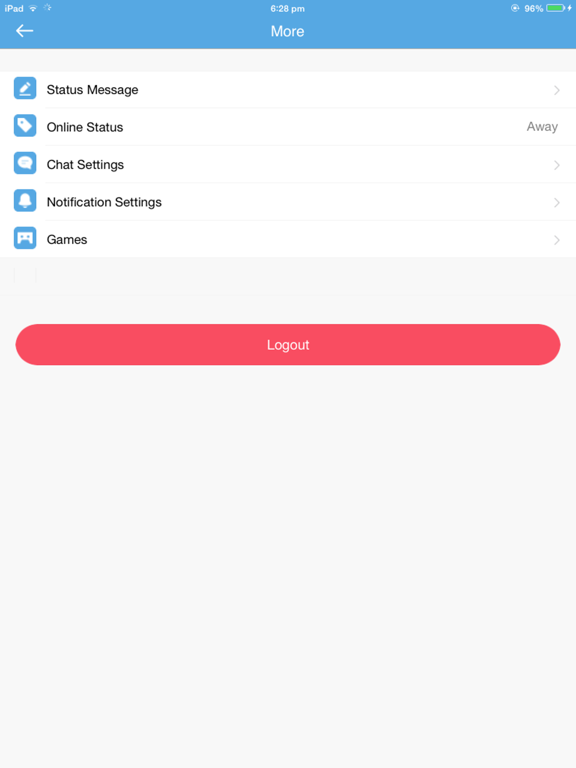Click the red Logout button

pyautogui.click(x=288, y=344)
